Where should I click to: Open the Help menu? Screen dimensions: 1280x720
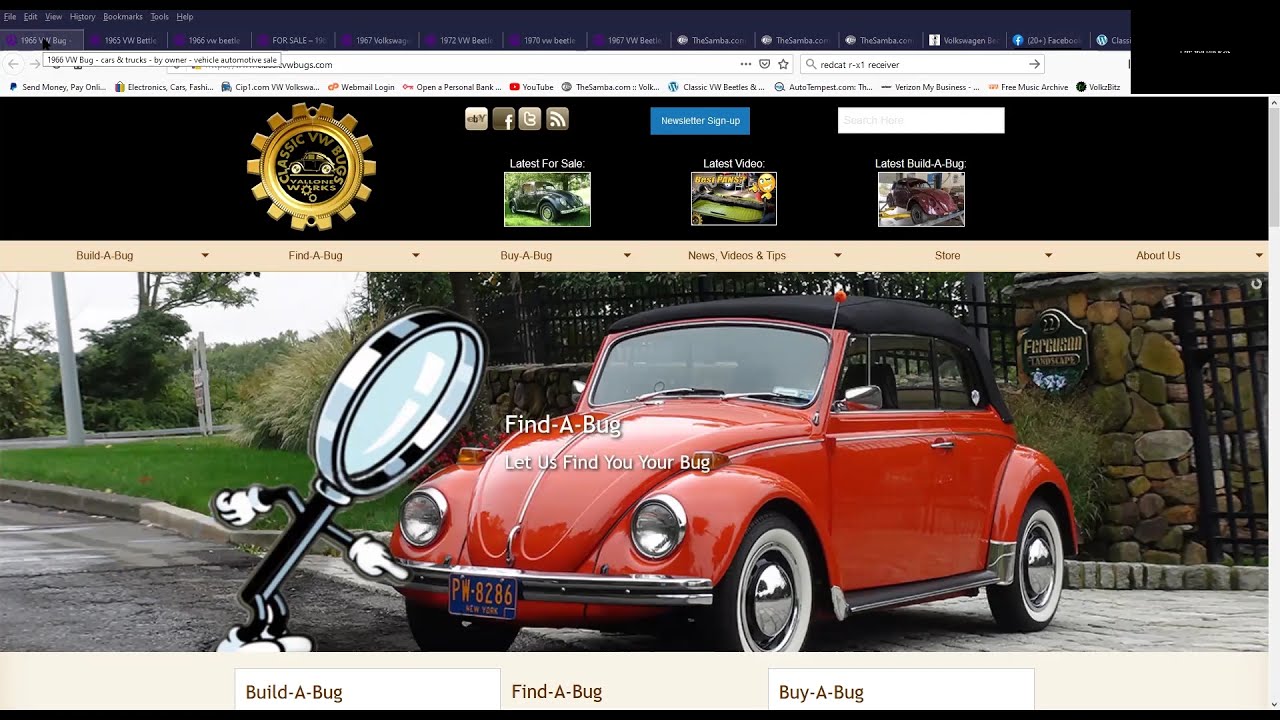pos(185,17)
